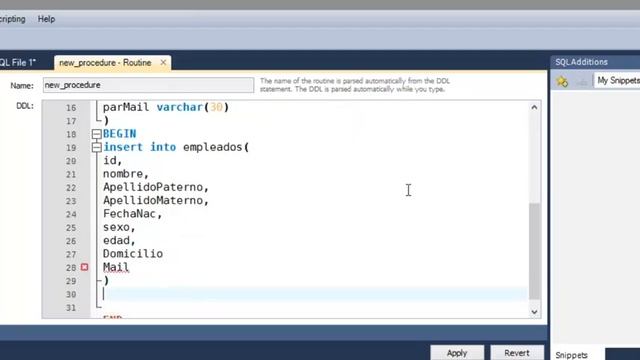640x360 pixels.
Task: Click the faded icon beside the star icon
Action: [x=582, y=82]
